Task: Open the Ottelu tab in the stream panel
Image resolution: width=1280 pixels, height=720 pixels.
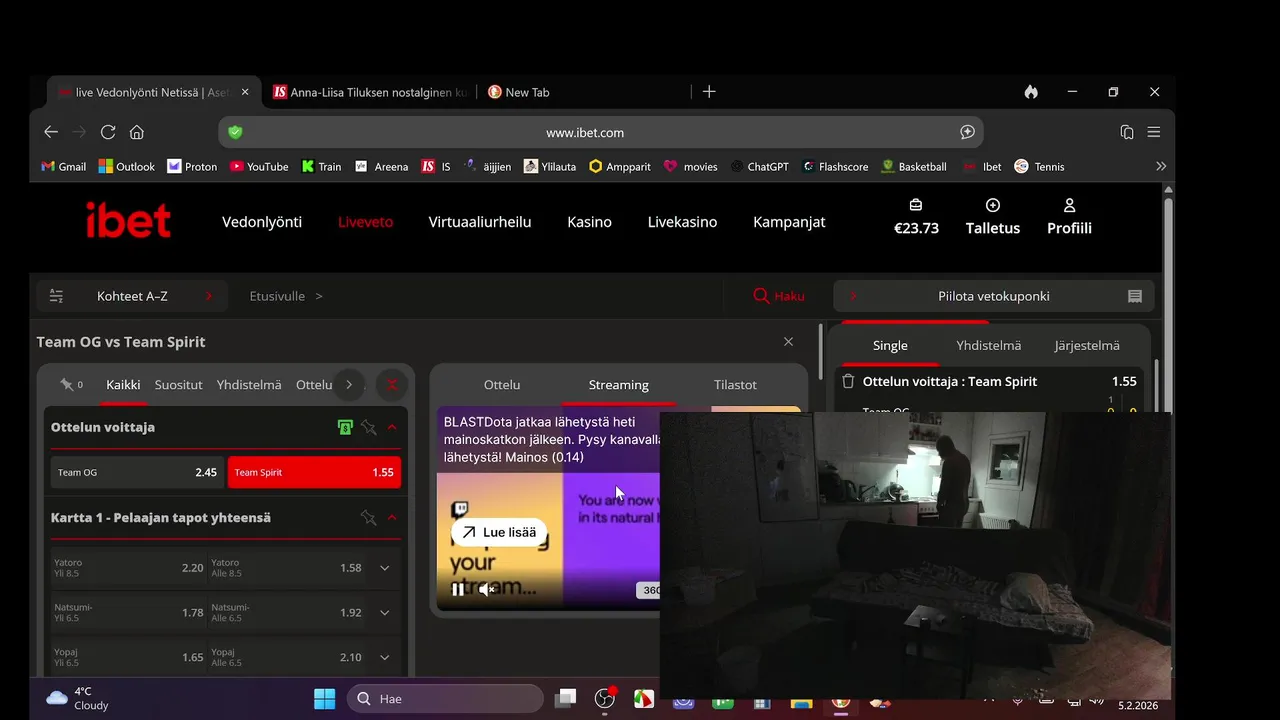Action: tap(502, 385)
